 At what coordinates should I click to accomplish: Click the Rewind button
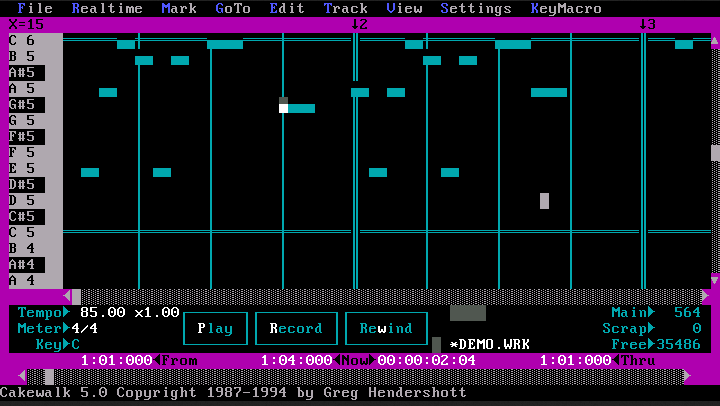tap(386, 328)
